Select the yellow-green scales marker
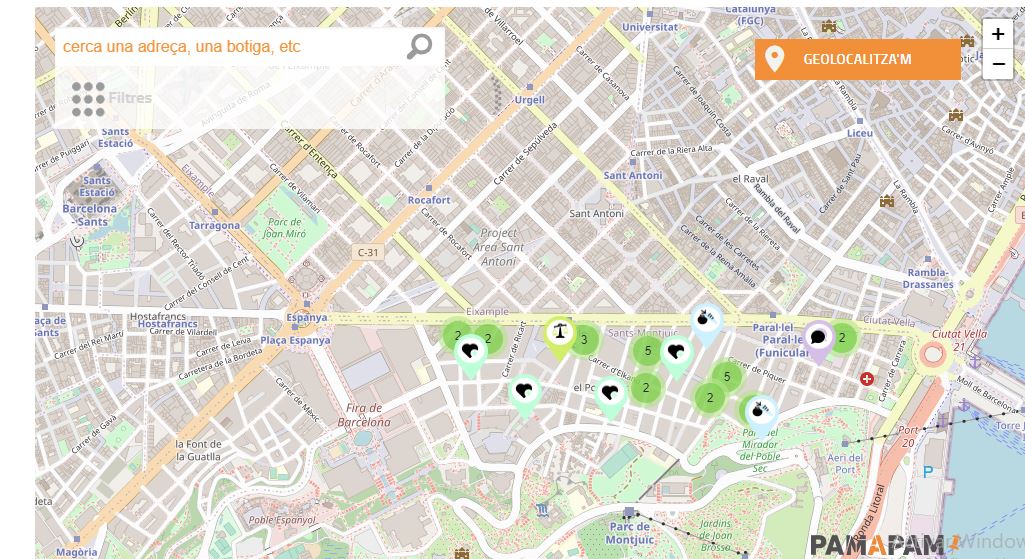This screenshot has height=559, width=1025. click(560, 337)
